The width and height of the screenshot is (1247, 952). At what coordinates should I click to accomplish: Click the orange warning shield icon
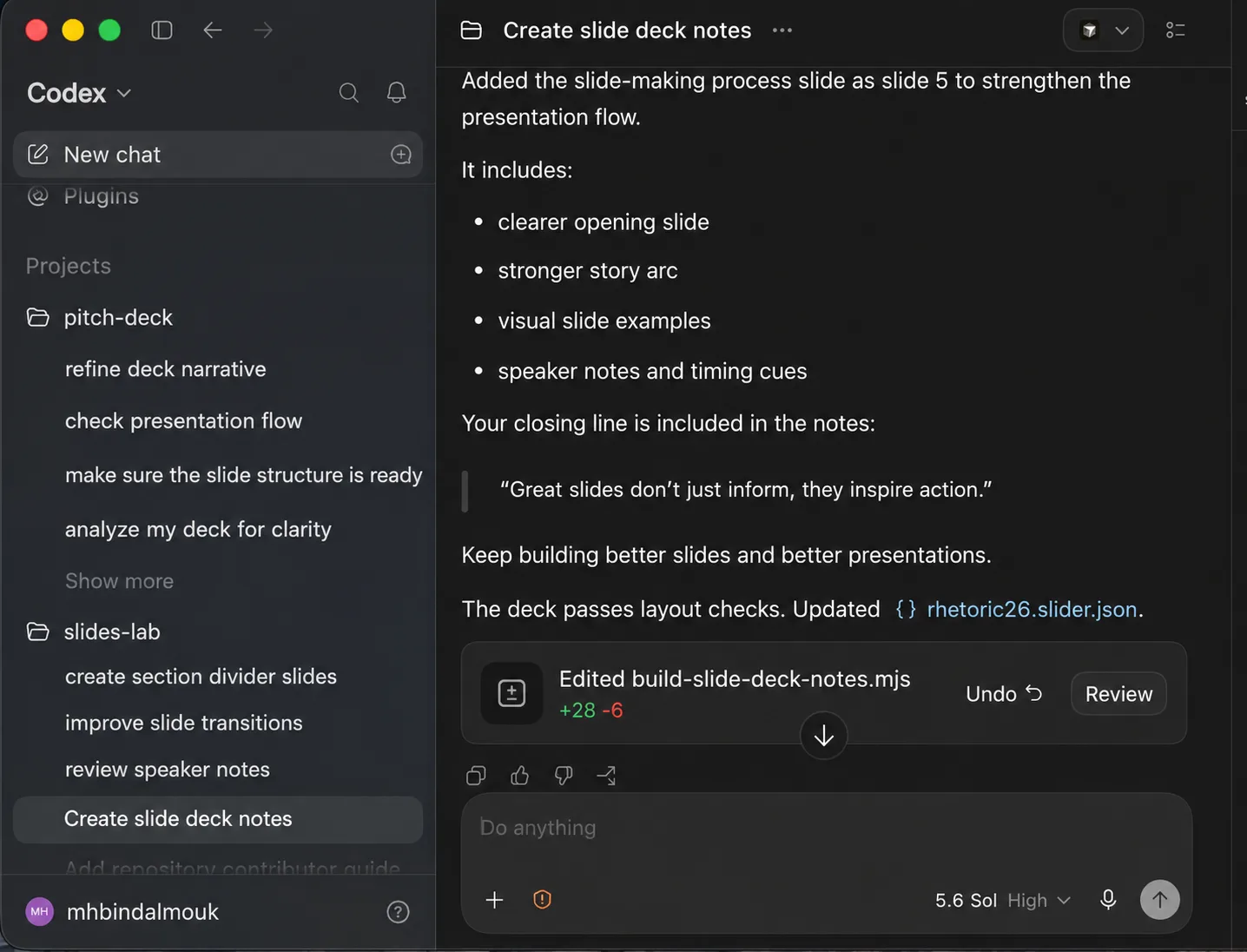[542, 900]
